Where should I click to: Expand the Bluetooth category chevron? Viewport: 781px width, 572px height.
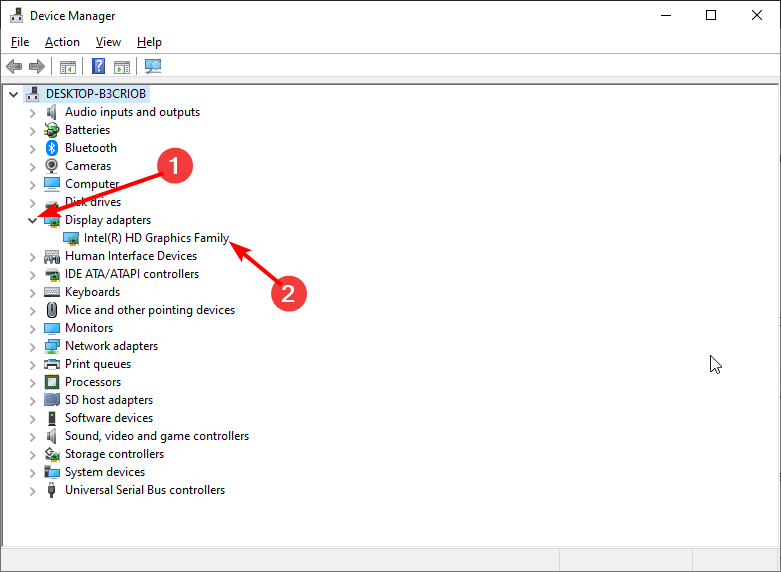(32, 148)
